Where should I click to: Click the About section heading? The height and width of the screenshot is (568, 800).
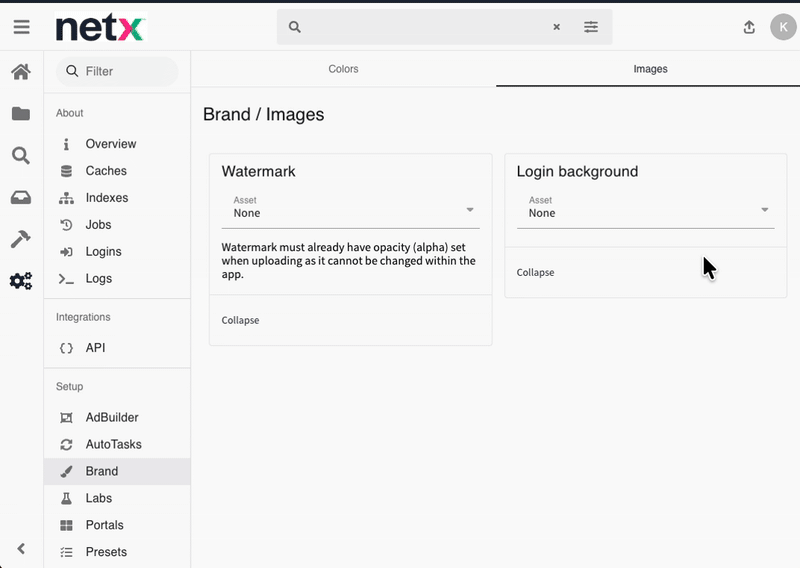click(69, 113)
